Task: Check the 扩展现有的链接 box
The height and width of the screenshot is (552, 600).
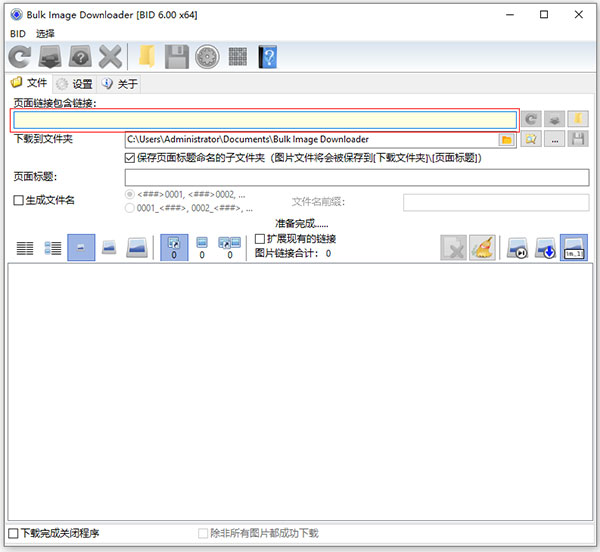Action: click(260, 239)
